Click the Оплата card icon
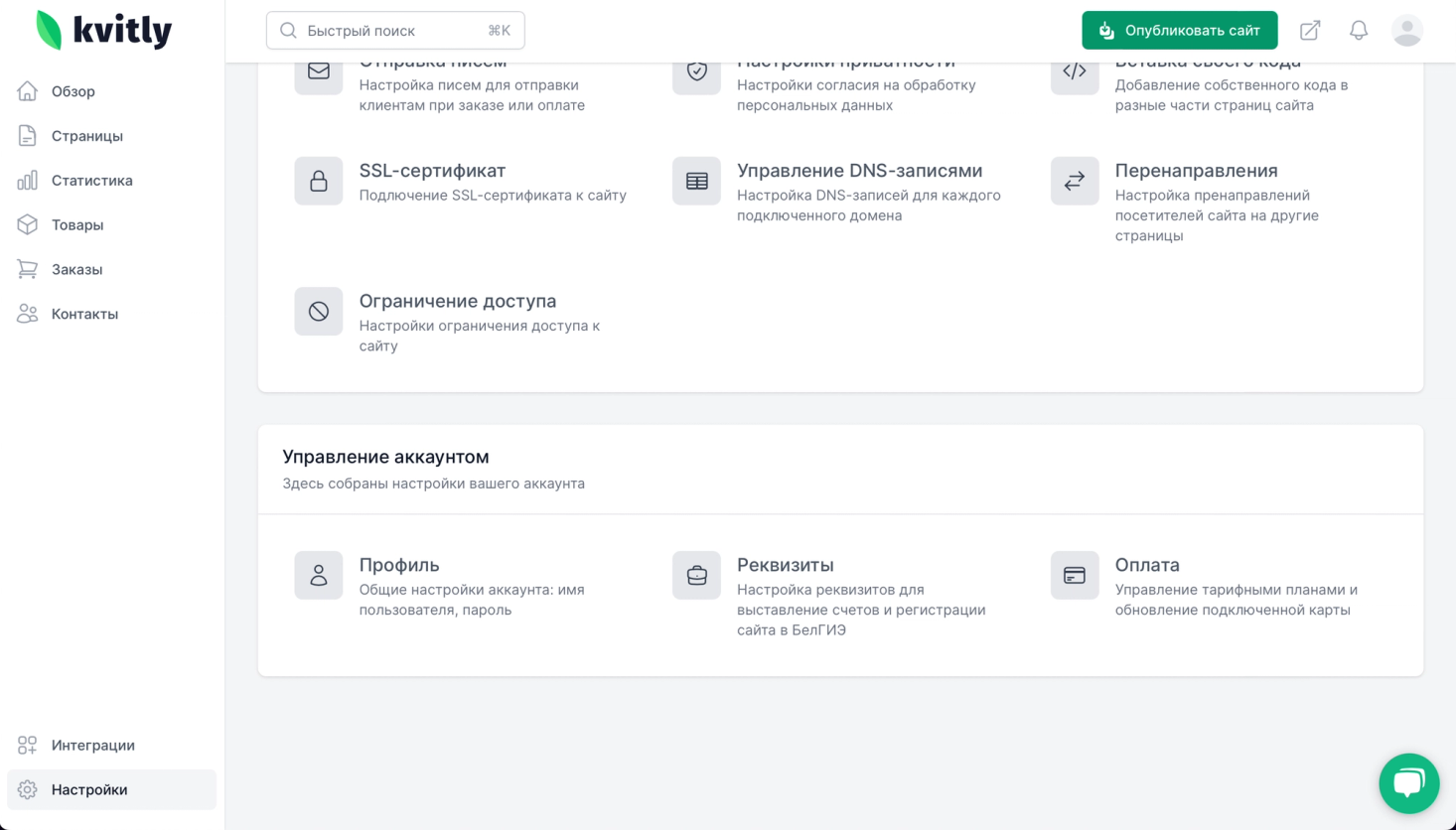The height and width of the screenshot is (830, 1456). click(1075, 576)
